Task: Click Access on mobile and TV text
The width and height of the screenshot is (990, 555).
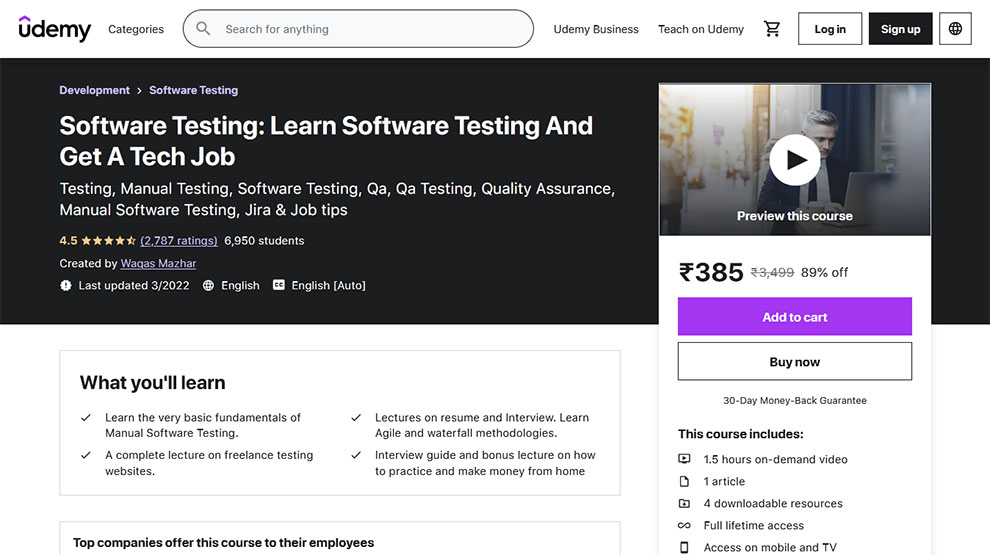Action: (x=770, y=547)
